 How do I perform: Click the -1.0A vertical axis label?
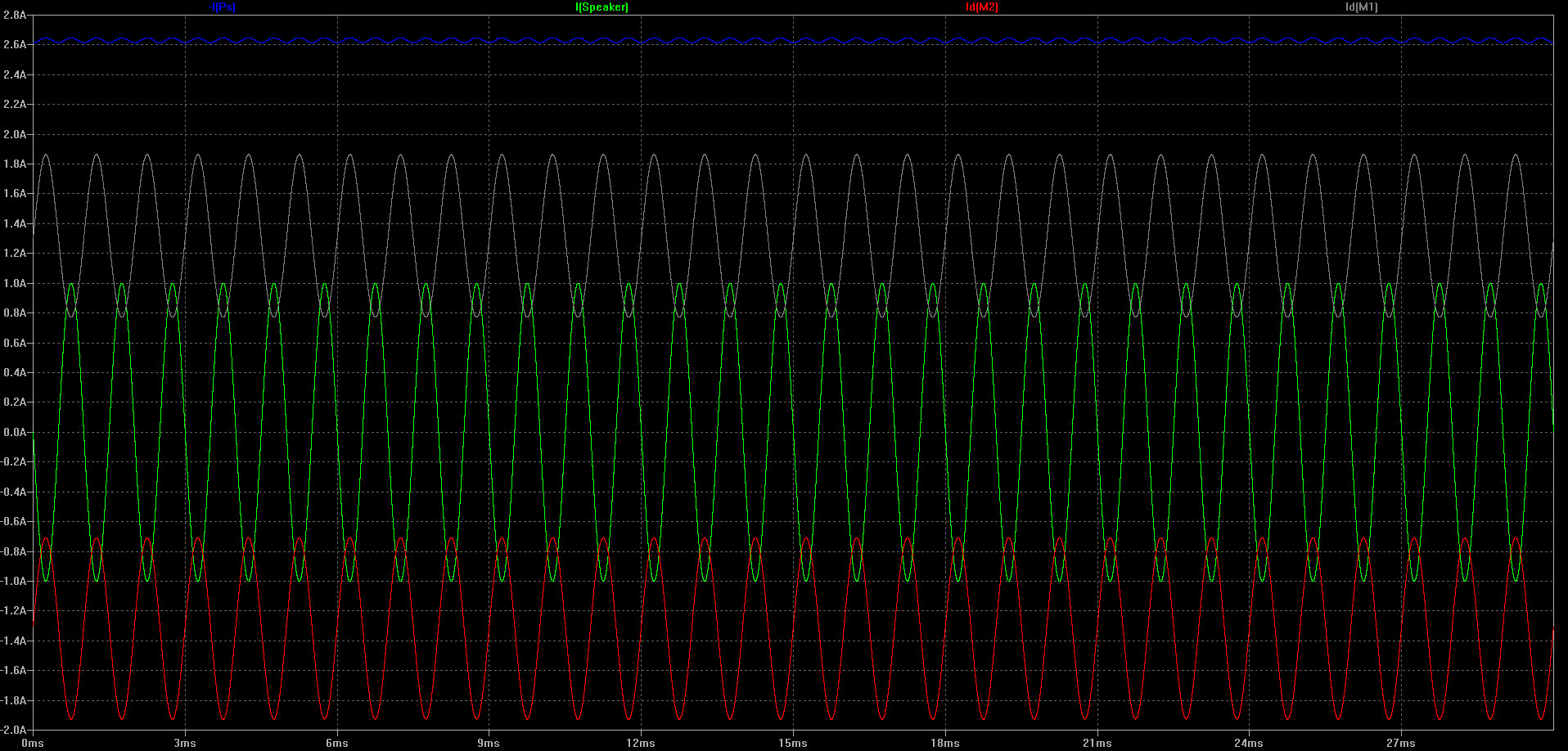click(x=14, y=581)
